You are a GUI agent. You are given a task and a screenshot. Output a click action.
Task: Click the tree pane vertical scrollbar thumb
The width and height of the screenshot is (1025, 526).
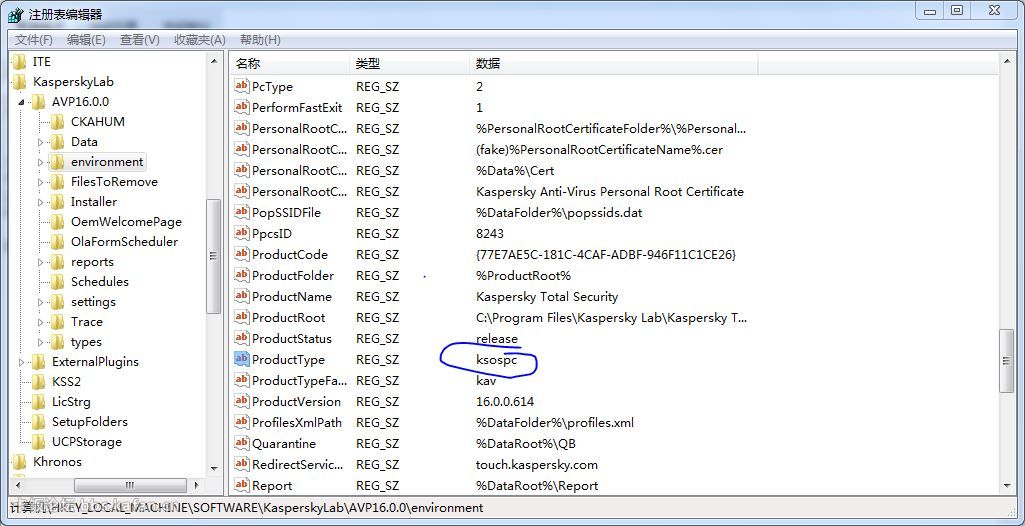214,256
